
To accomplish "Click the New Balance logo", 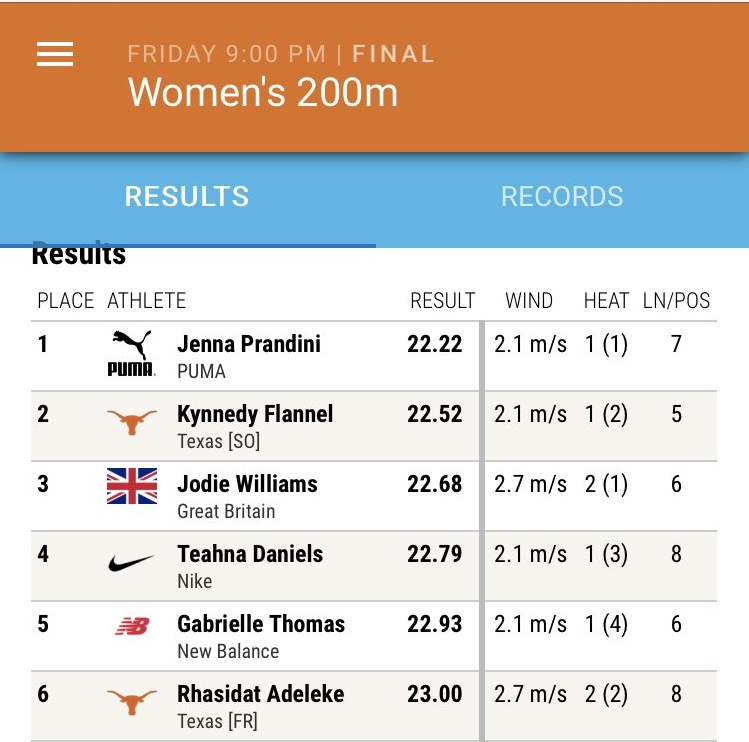I will pos(132,626).
